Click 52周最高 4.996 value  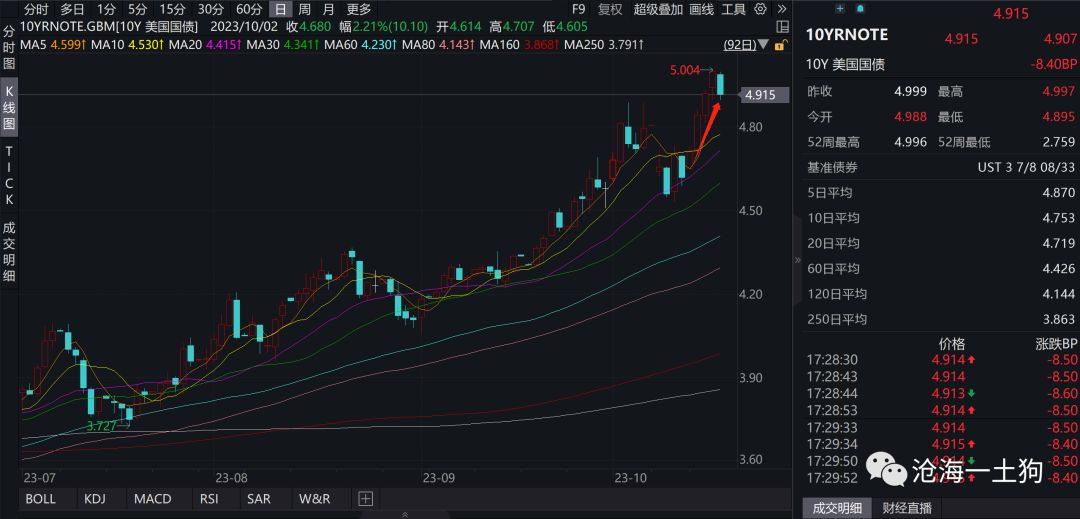(x=911, y=142)
